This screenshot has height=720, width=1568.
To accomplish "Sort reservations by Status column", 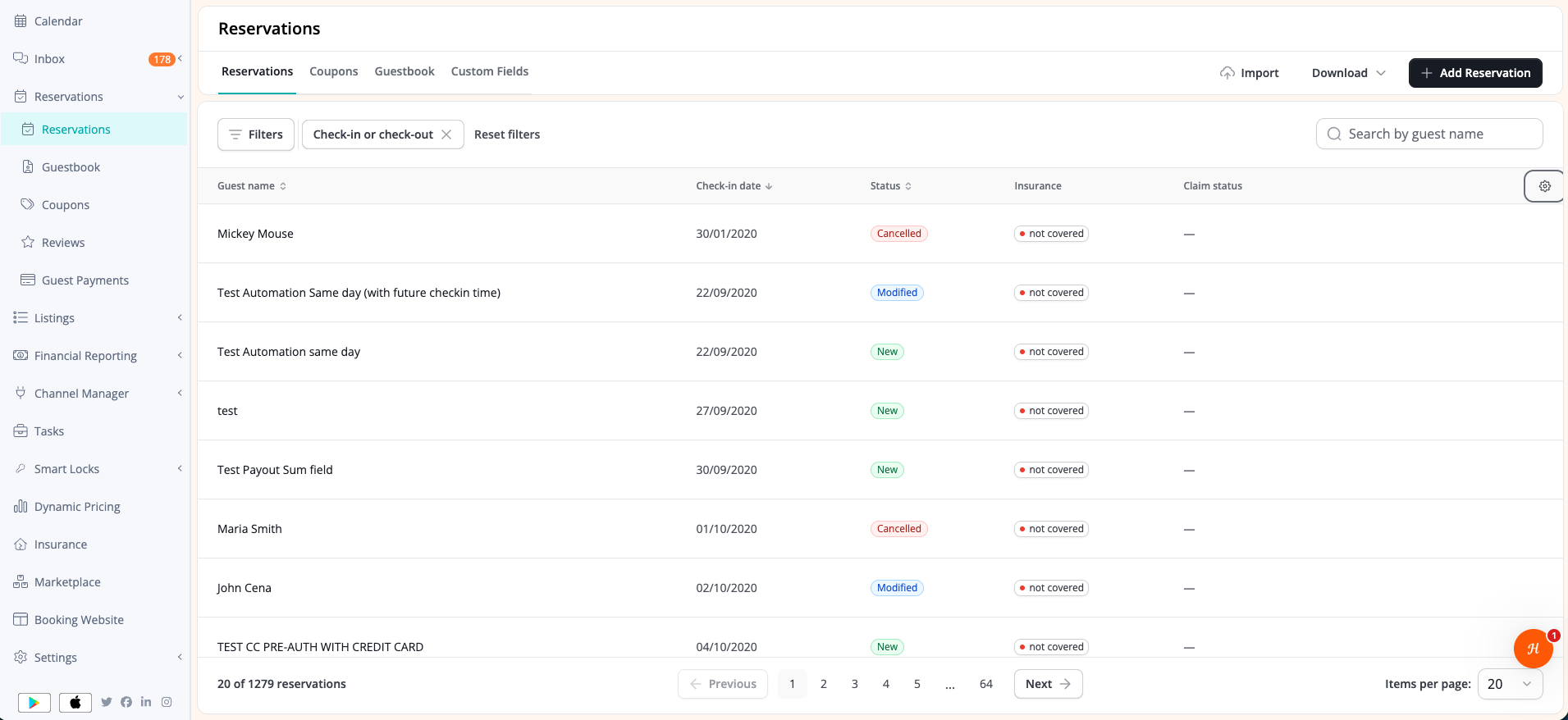I will [891, 186].
